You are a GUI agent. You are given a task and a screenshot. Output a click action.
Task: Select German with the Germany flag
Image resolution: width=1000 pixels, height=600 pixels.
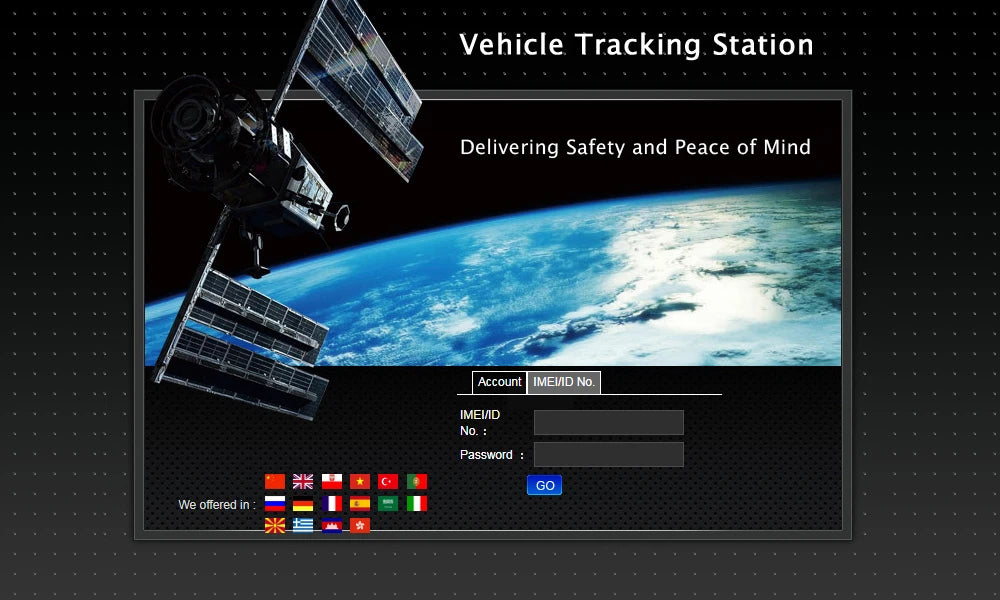pyautogui.click(x=303, y=504)
